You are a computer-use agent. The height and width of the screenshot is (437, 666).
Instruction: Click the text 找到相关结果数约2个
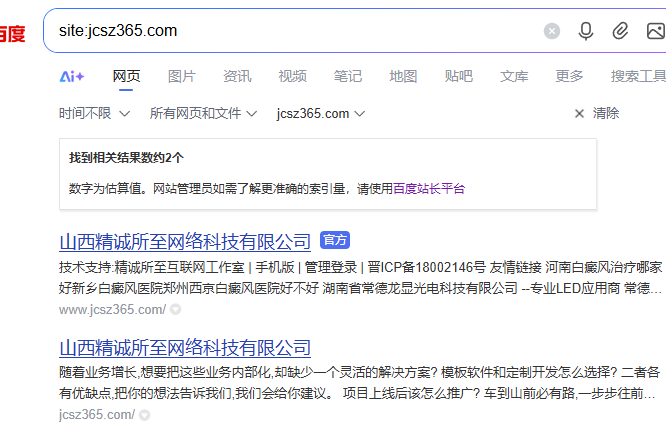(126, 158)
